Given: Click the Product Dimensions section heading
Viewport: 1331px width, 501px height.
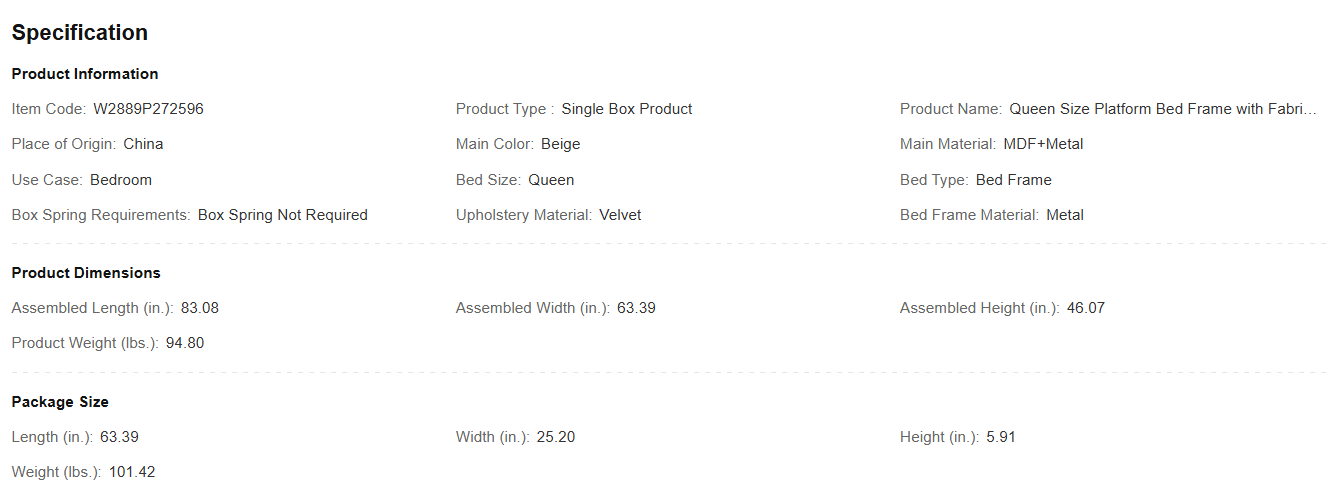Looking at the screenshot, I should (86, 273).
